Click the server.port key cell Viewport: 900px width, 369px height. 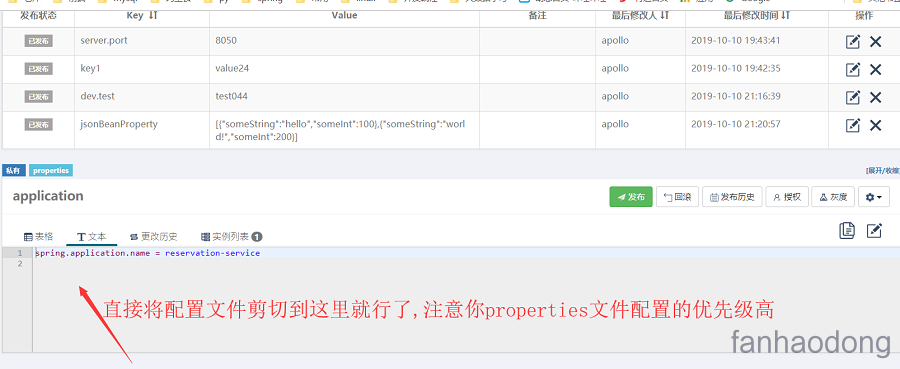click(x=142, y=41)
